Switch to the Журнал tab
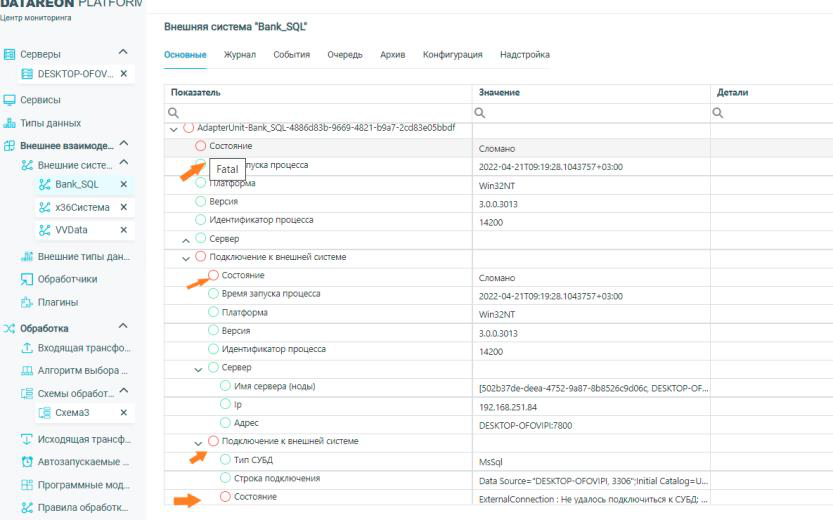833x520 pixels. click(238, 53)
